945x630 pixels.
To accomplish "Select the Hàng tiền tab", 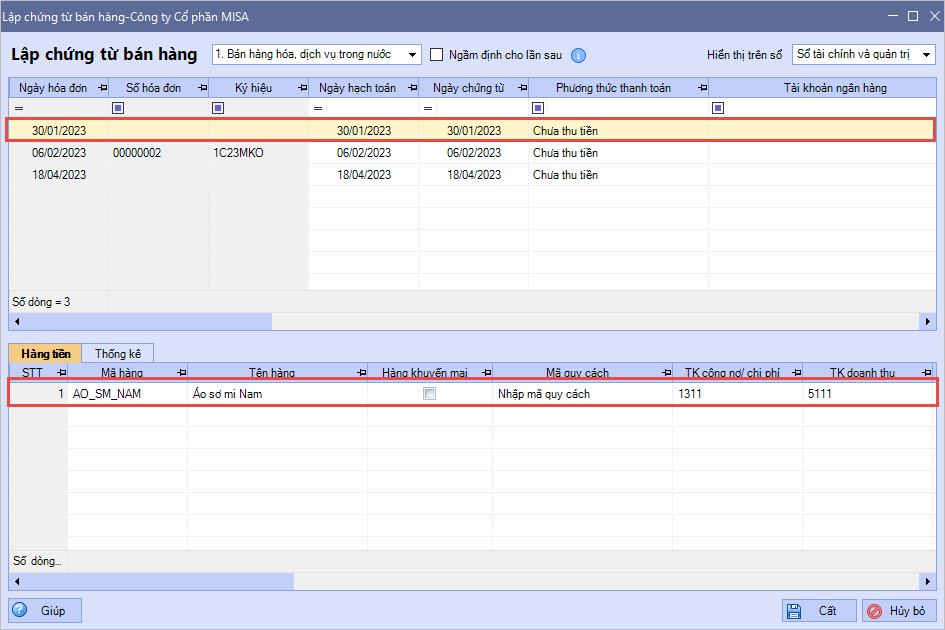I will click(x=45, y=353).
